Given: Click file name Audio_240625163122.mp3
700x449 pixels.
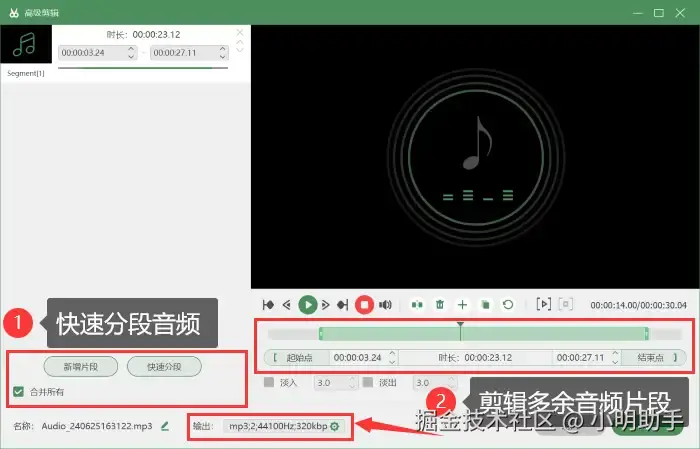Looking at the screenshot, I should pos(97,426).
